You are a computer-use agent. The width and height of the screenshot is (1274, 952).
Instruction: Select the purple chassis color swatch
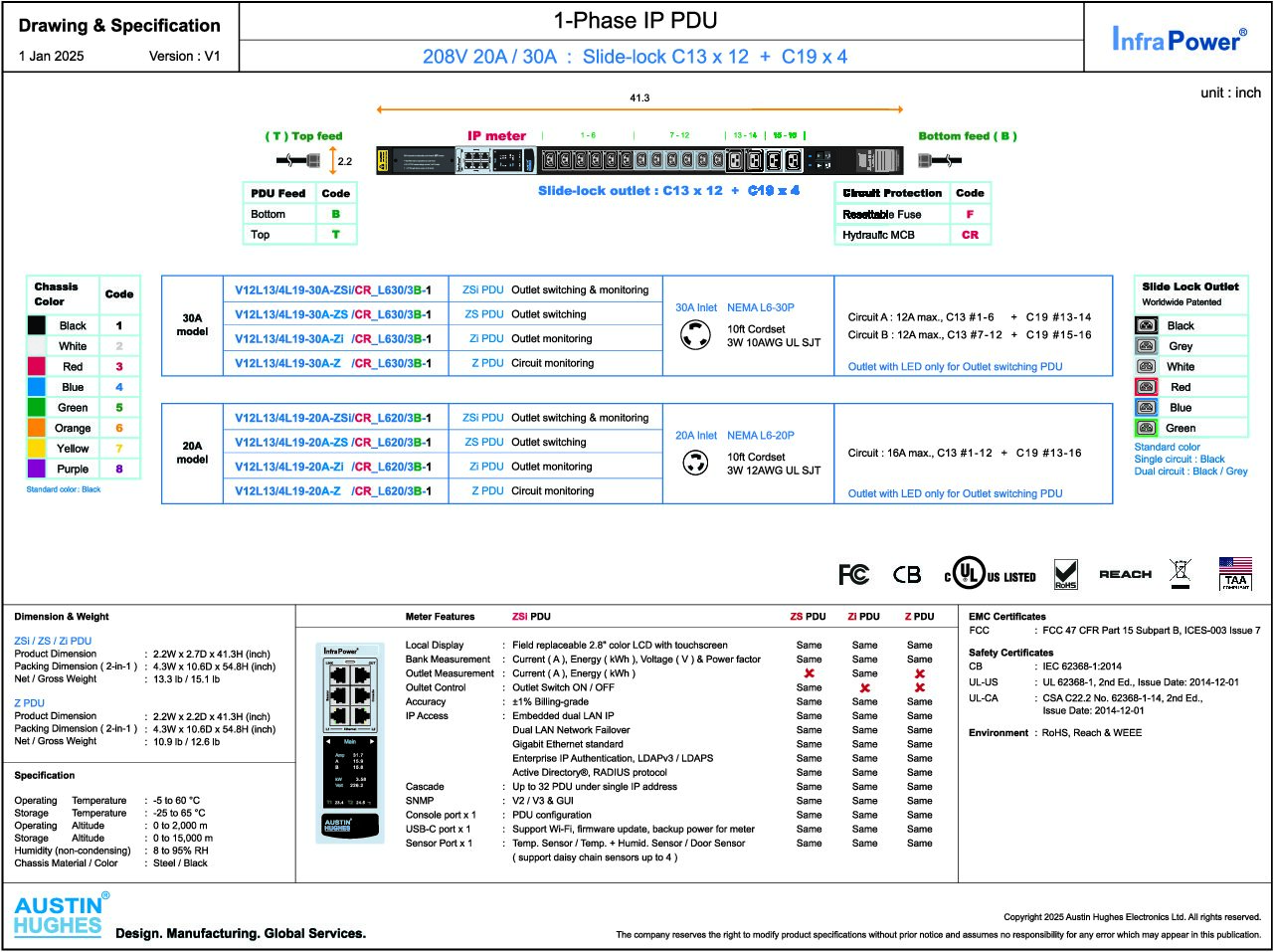(37, 469)
